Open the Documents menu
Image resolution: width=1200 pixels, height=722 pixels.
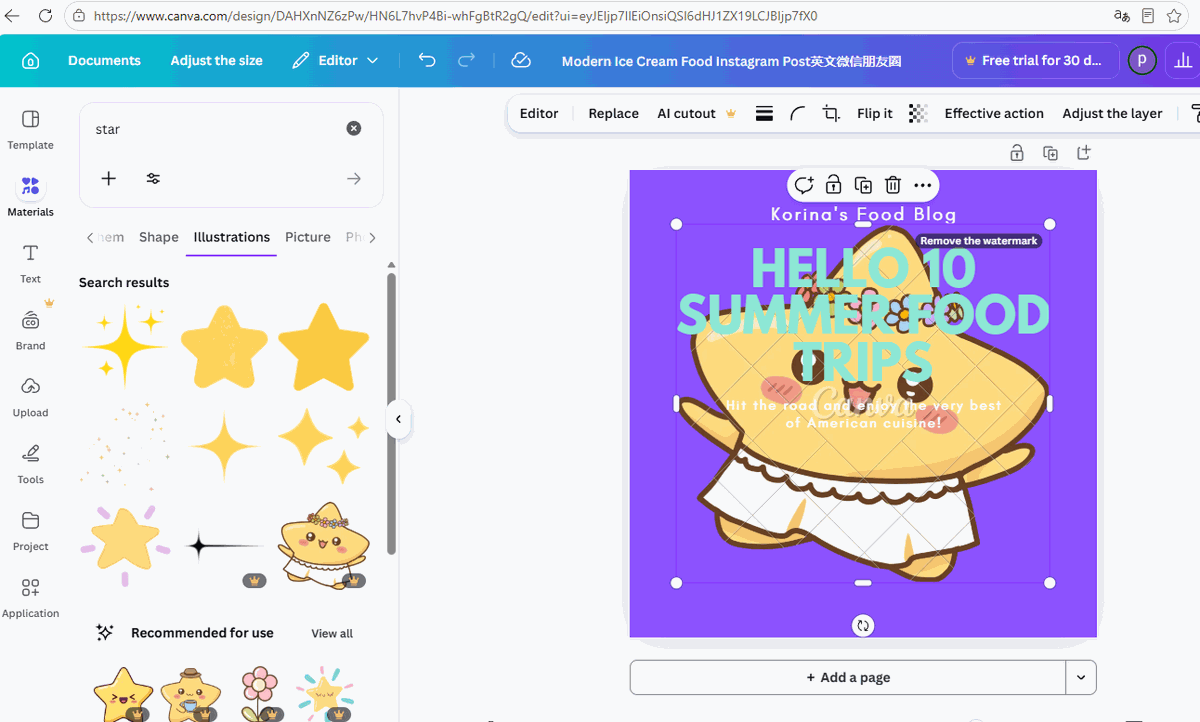[x=104, y=60]
